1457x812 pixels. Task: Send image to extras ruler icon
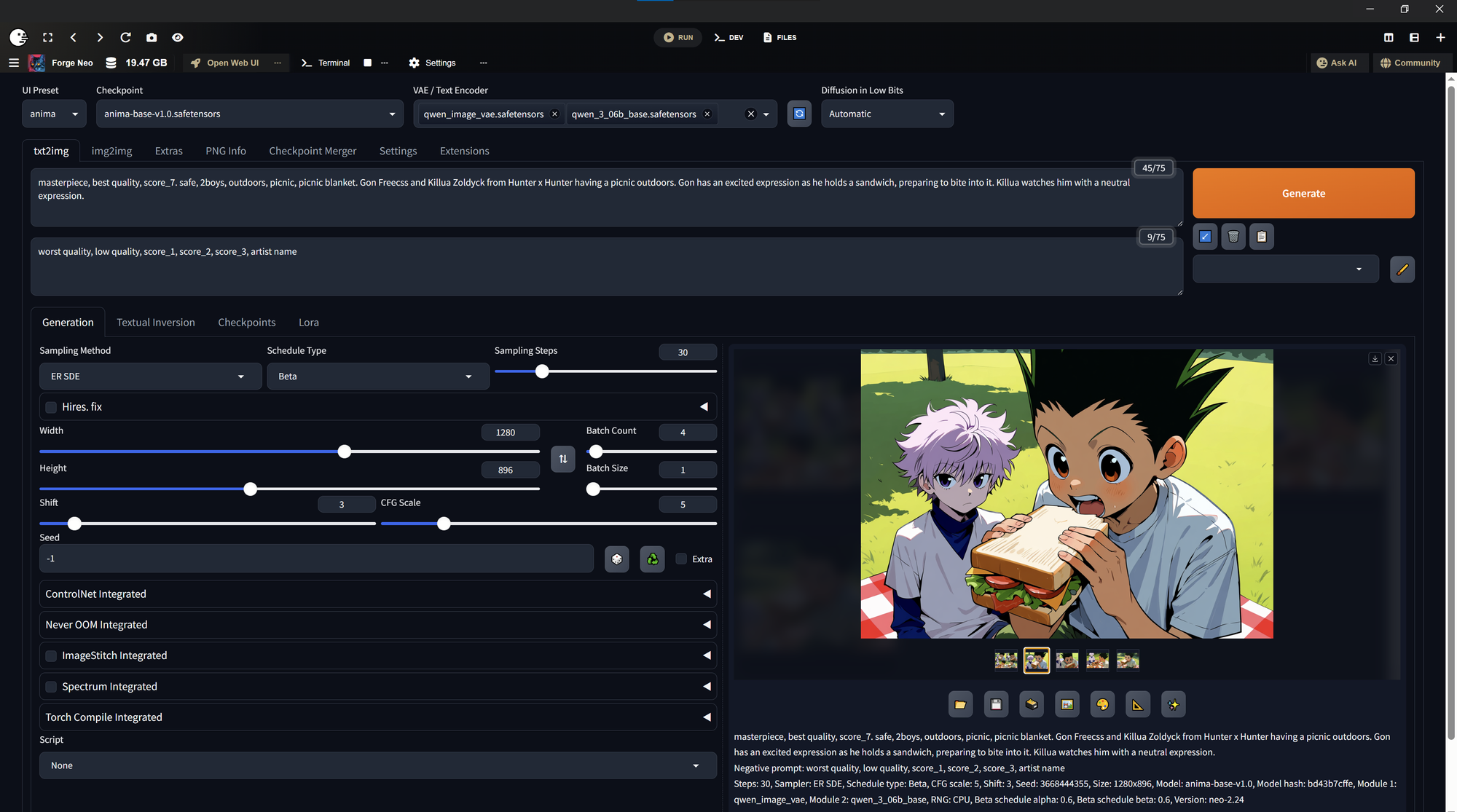tap(1138, 704)
